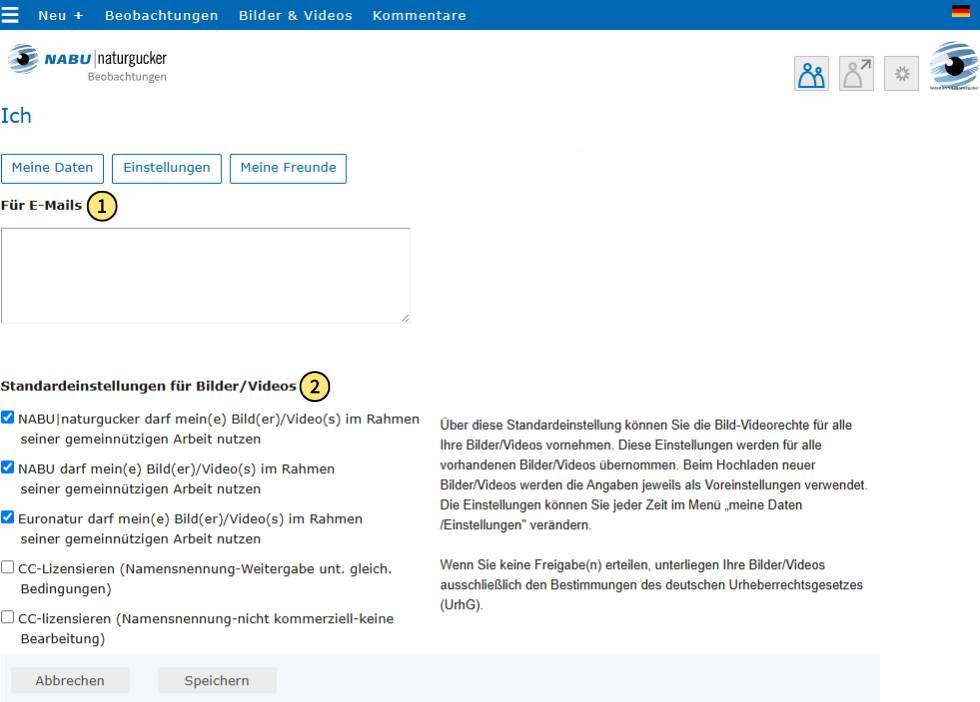980x702 pixels.
Task: Enable CC-Lizensieren Weitergabe unt. gleich. Bedingungen
Action: pyautogui.click(x=8, y=568)
